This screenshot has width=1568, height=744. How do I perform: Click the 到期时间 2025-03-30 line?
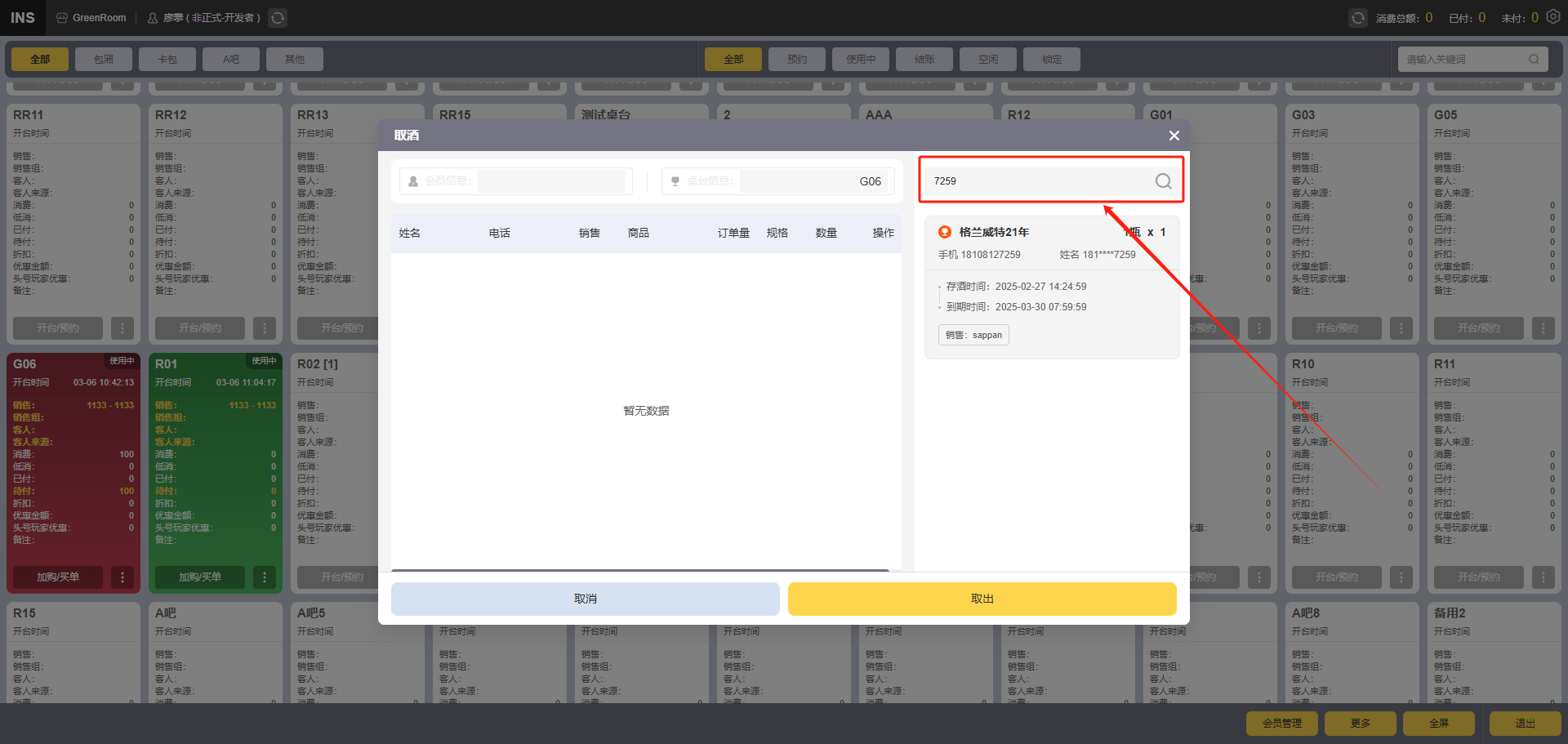click(x=1016, y=307)
